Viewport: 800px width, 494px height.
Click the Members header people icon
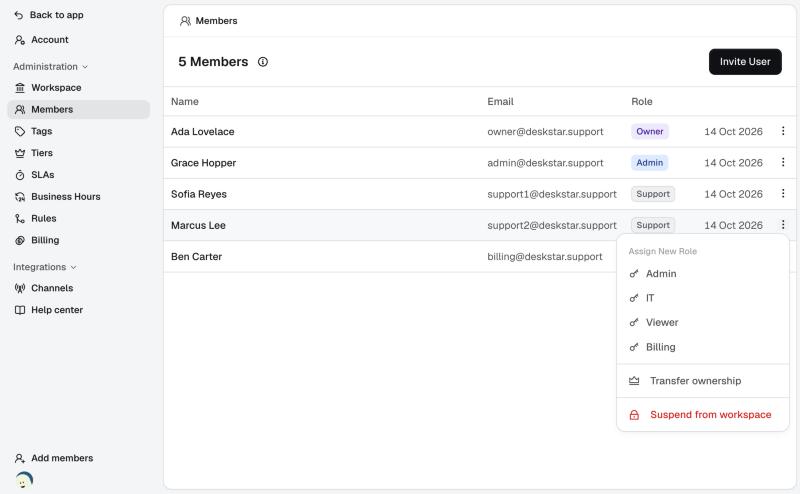click(185, 21)
